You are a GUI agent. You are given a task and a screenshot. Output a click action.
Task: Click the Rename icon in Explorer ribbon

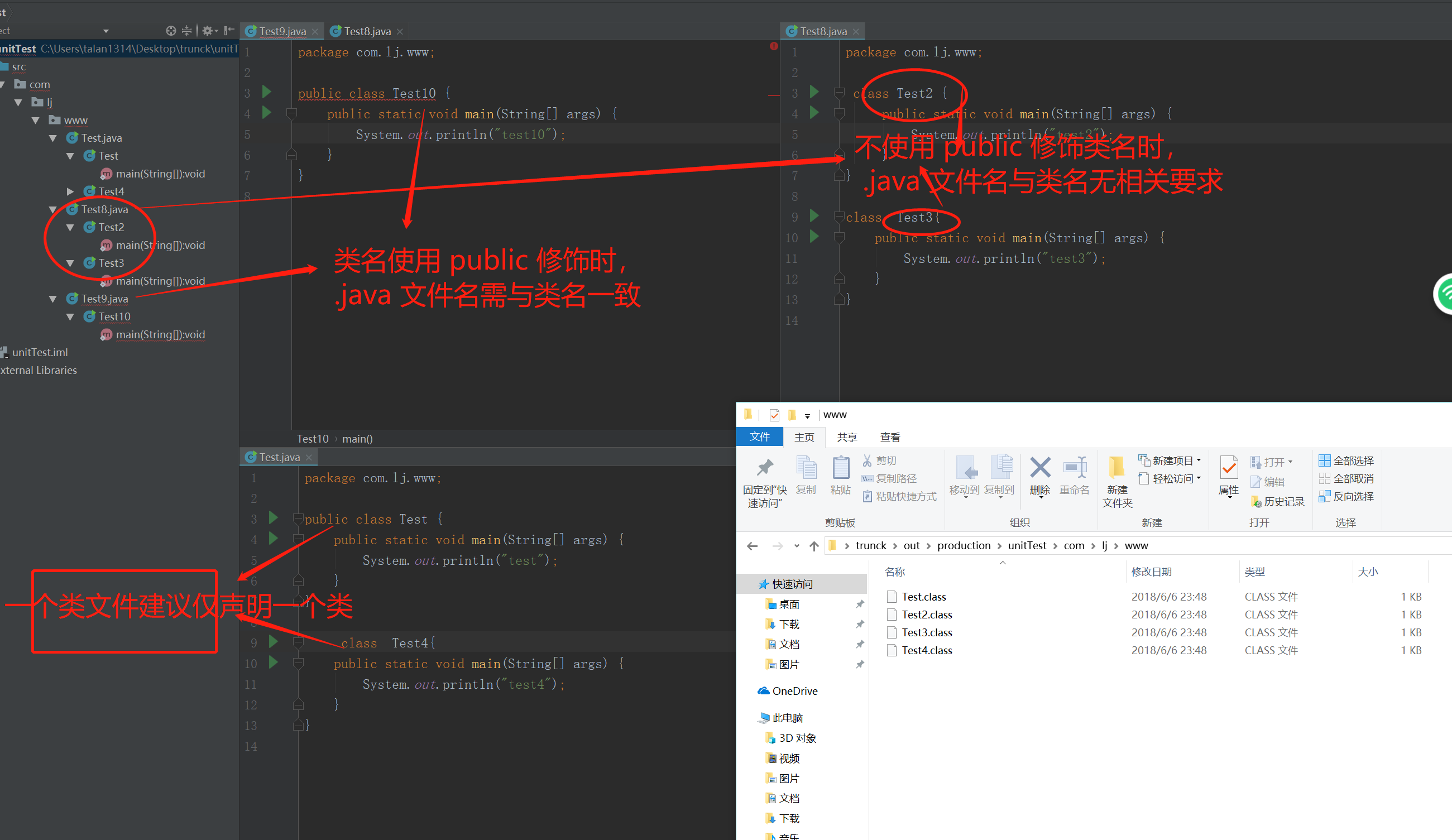coord(1075,467)
